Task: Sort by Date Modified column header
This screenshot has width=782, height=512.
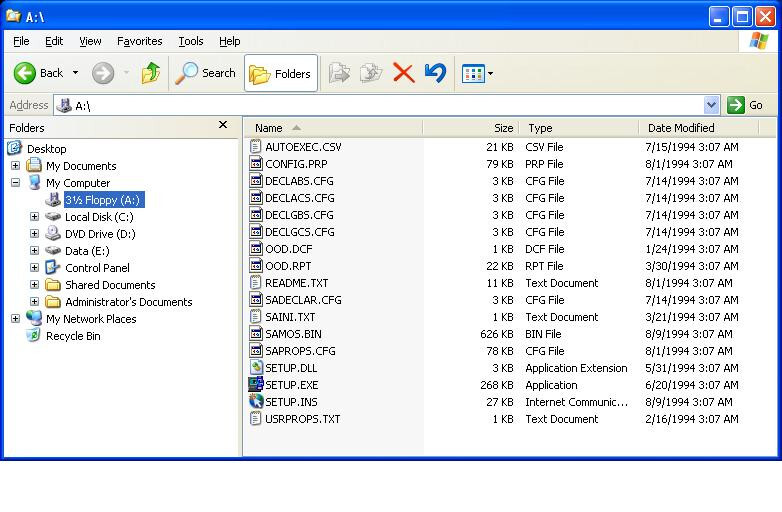Action: point(699,128)
